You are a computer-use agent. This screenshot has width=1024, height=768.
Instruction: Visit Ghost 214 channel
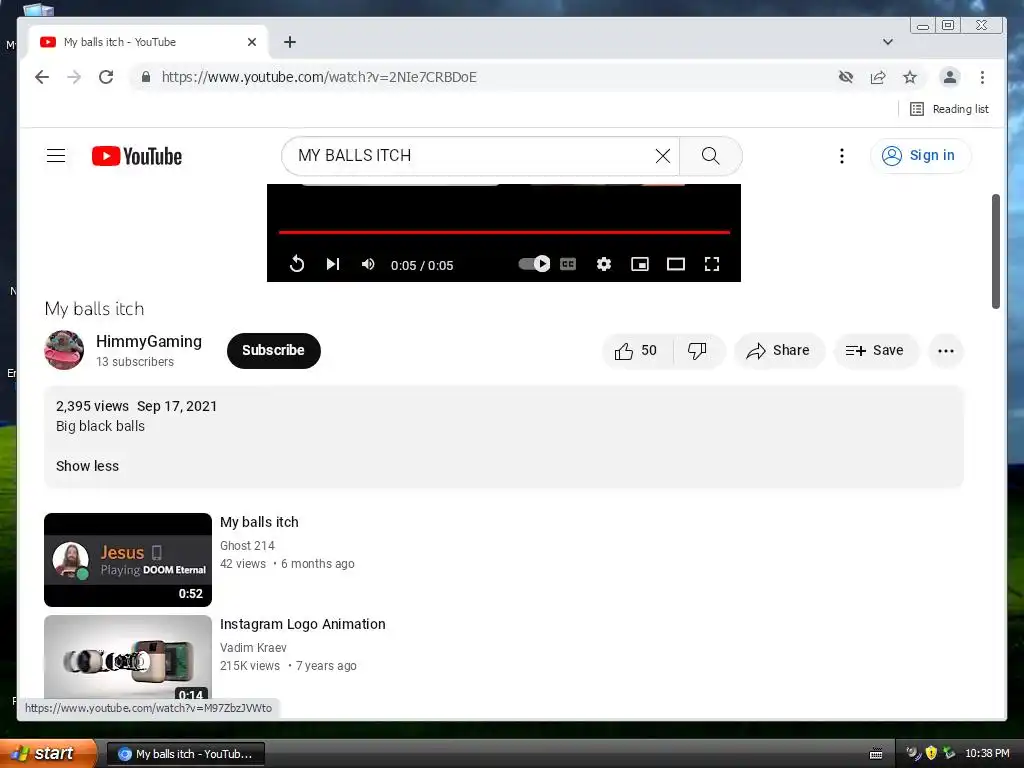(x=248, y=546)
